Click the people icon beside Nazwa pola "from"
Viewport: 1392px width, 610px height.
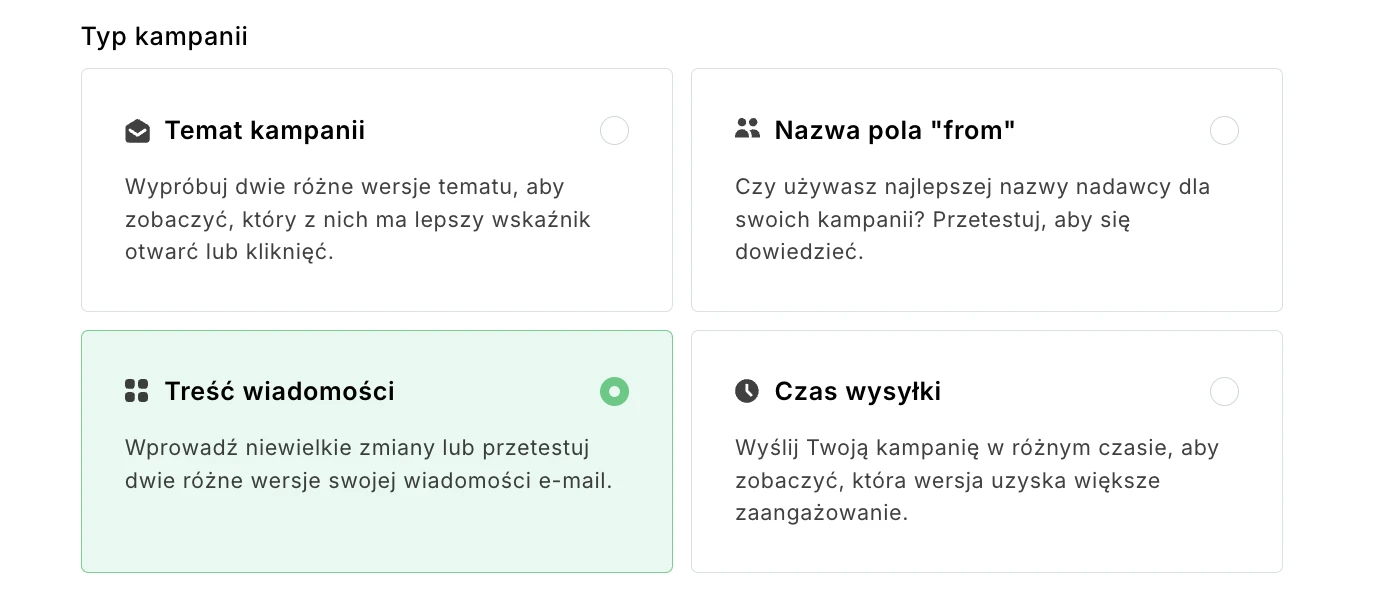pyautogui.click(x=747, y=129)
